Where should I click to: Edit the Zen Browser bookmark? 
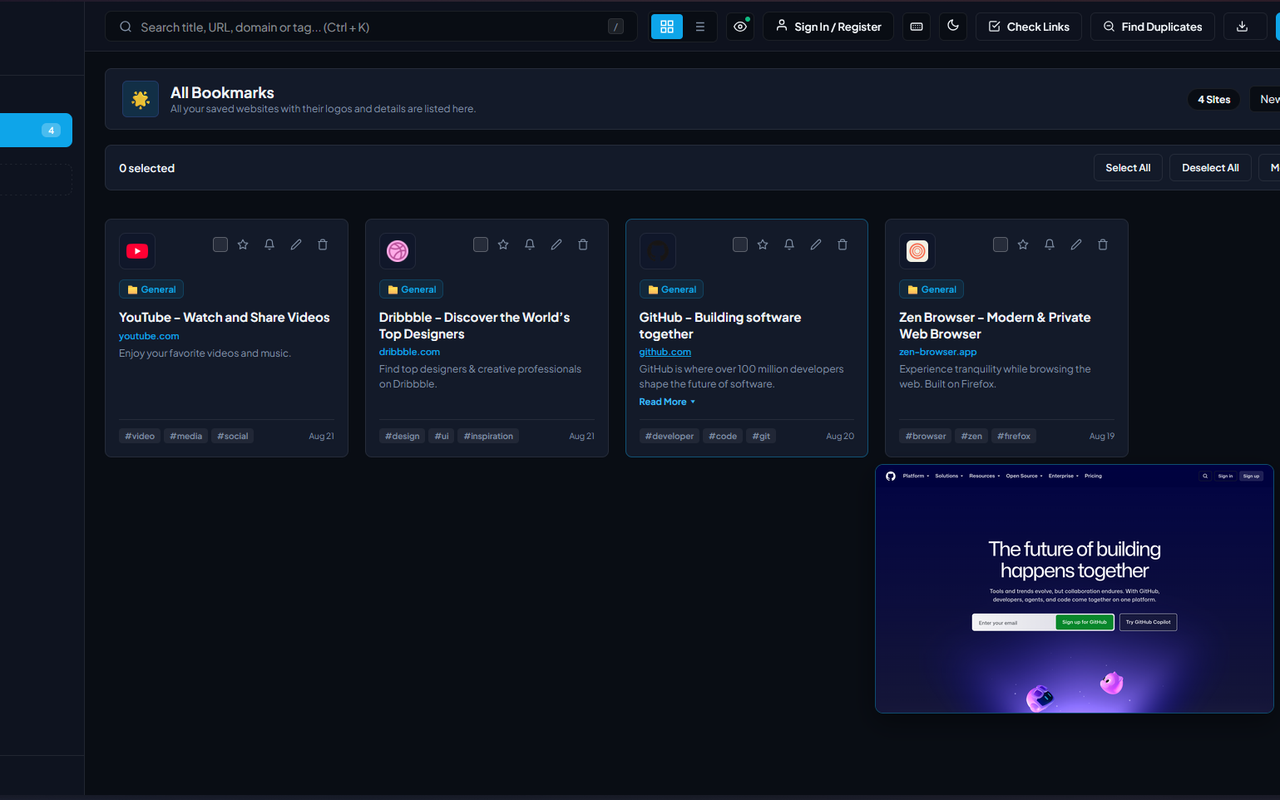[x=1076, y=244]
